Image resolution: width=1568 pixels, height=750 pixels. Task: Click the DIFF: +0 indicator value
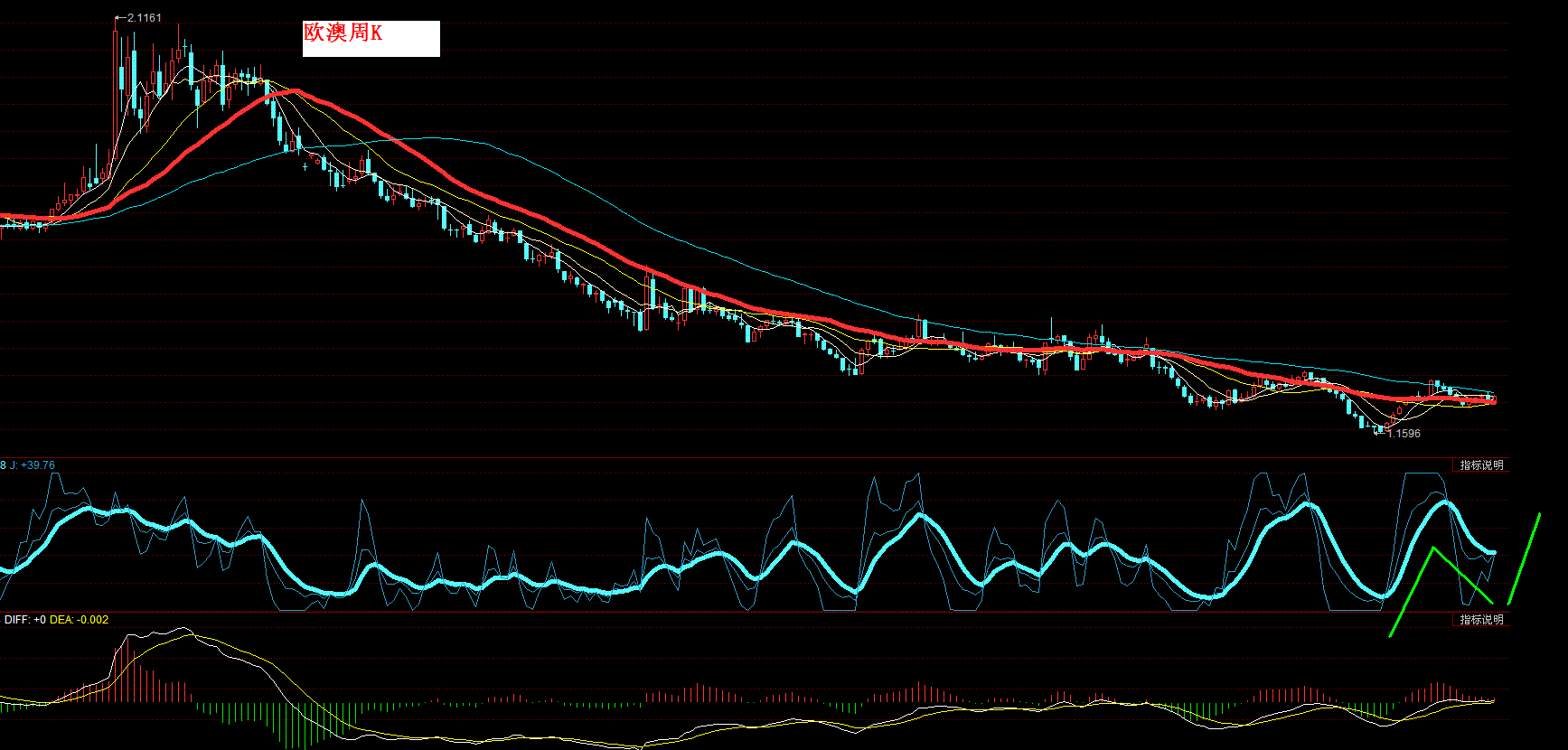coord(25,620)
